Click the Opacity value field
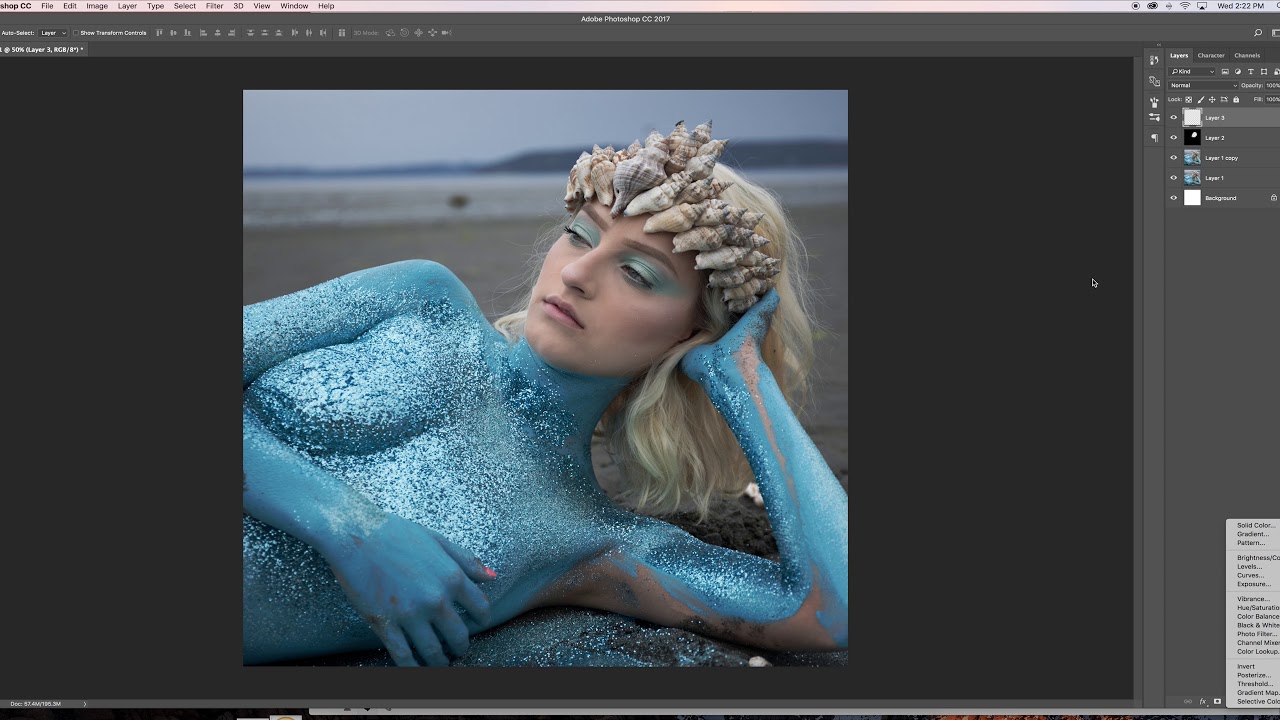1280x720 pixels. point(1273,85)
